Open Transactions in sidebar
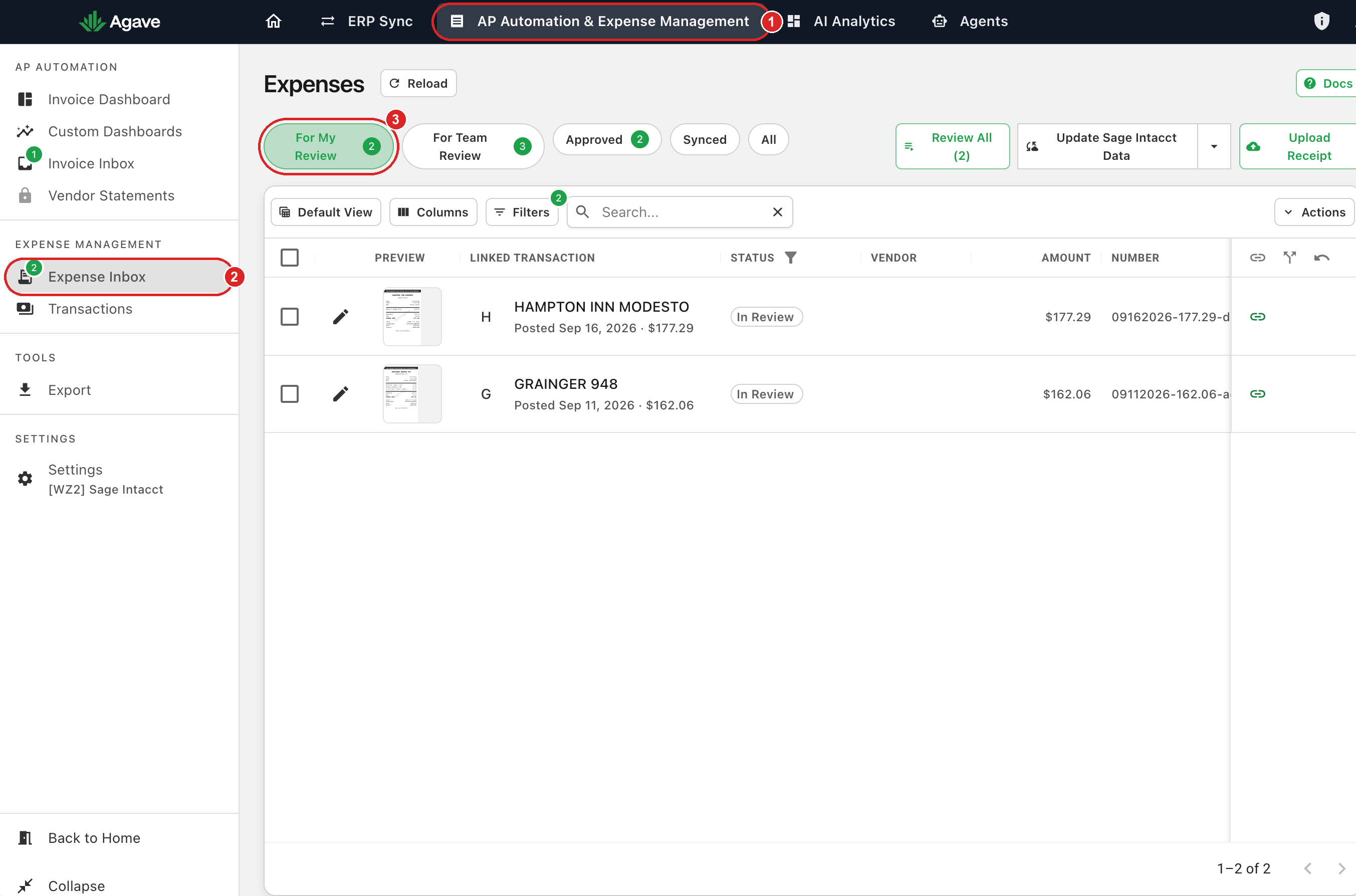Viewport: 1356px width, 896px height. point(119,309)
